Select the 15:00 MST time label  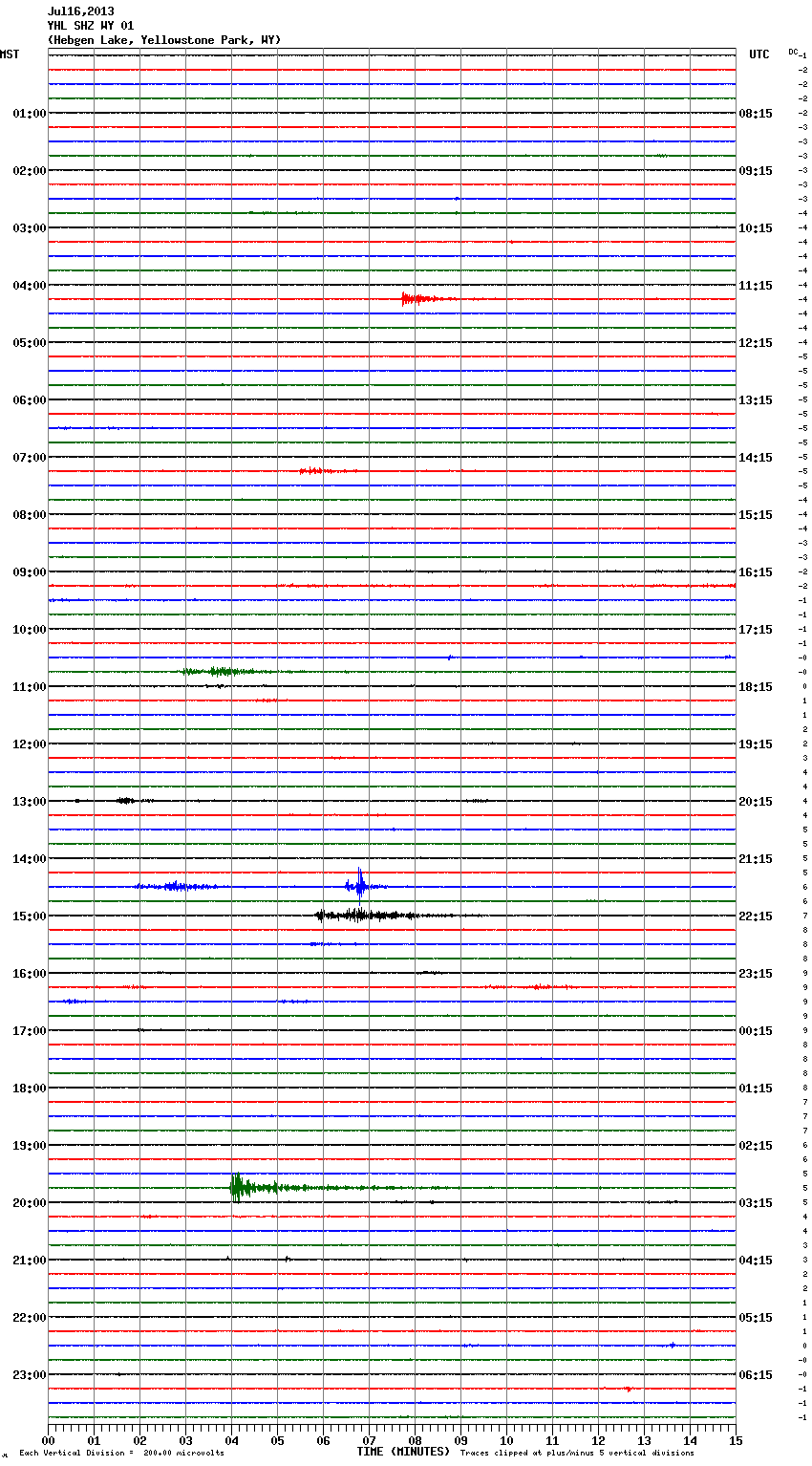coord(30,916)
